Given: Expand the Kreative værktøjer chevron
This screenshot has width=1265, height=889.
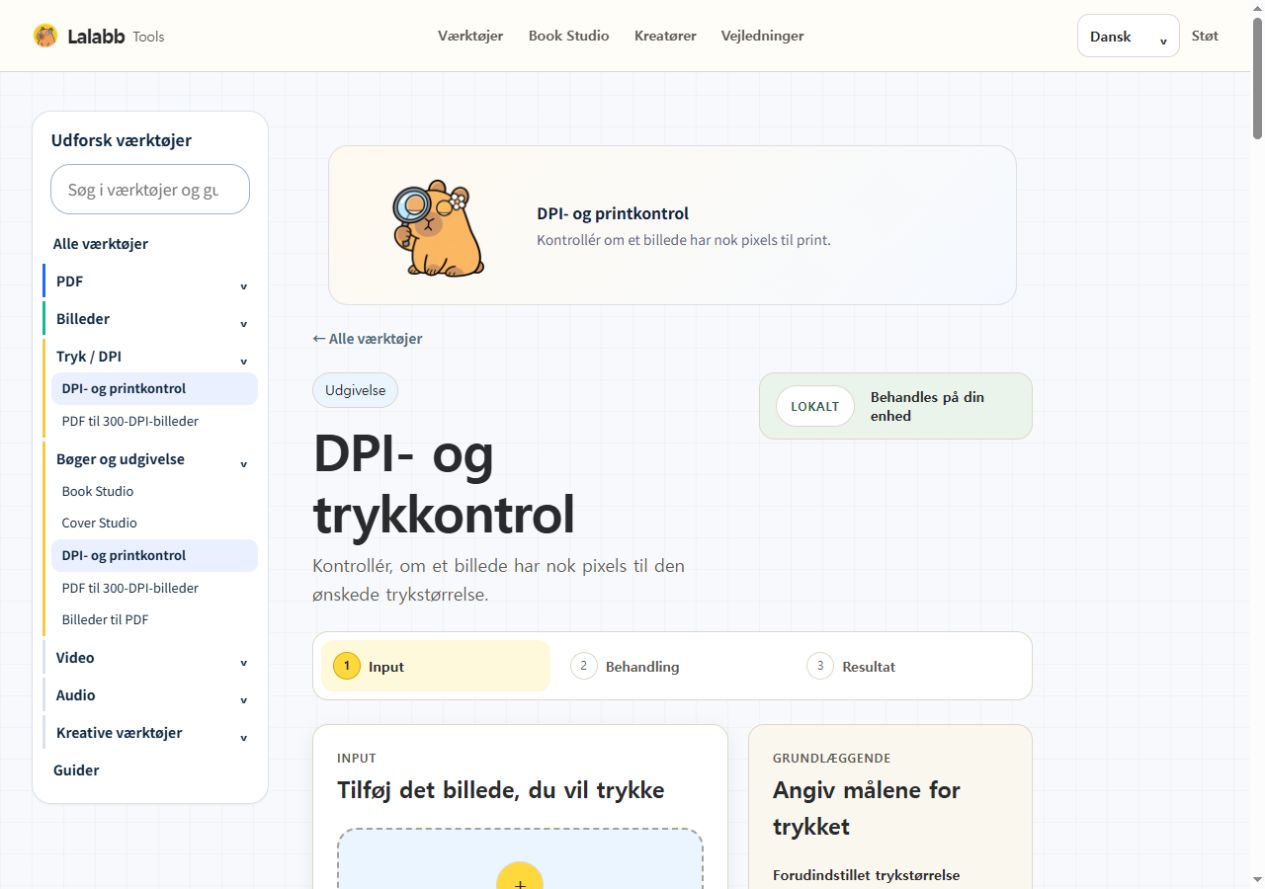Looking at the screenshot, I should [243, 738].
